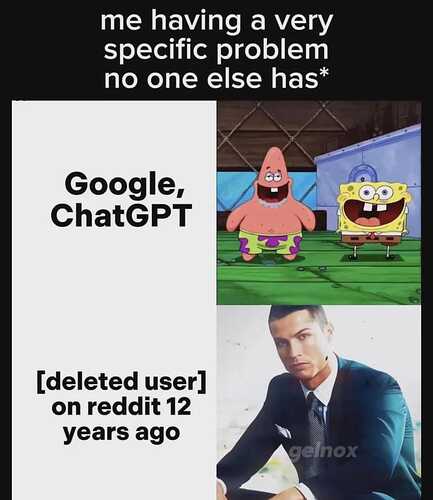Click the 'ChatGPT' label text
Screen dimensions: 433x500
pos(121,215)
